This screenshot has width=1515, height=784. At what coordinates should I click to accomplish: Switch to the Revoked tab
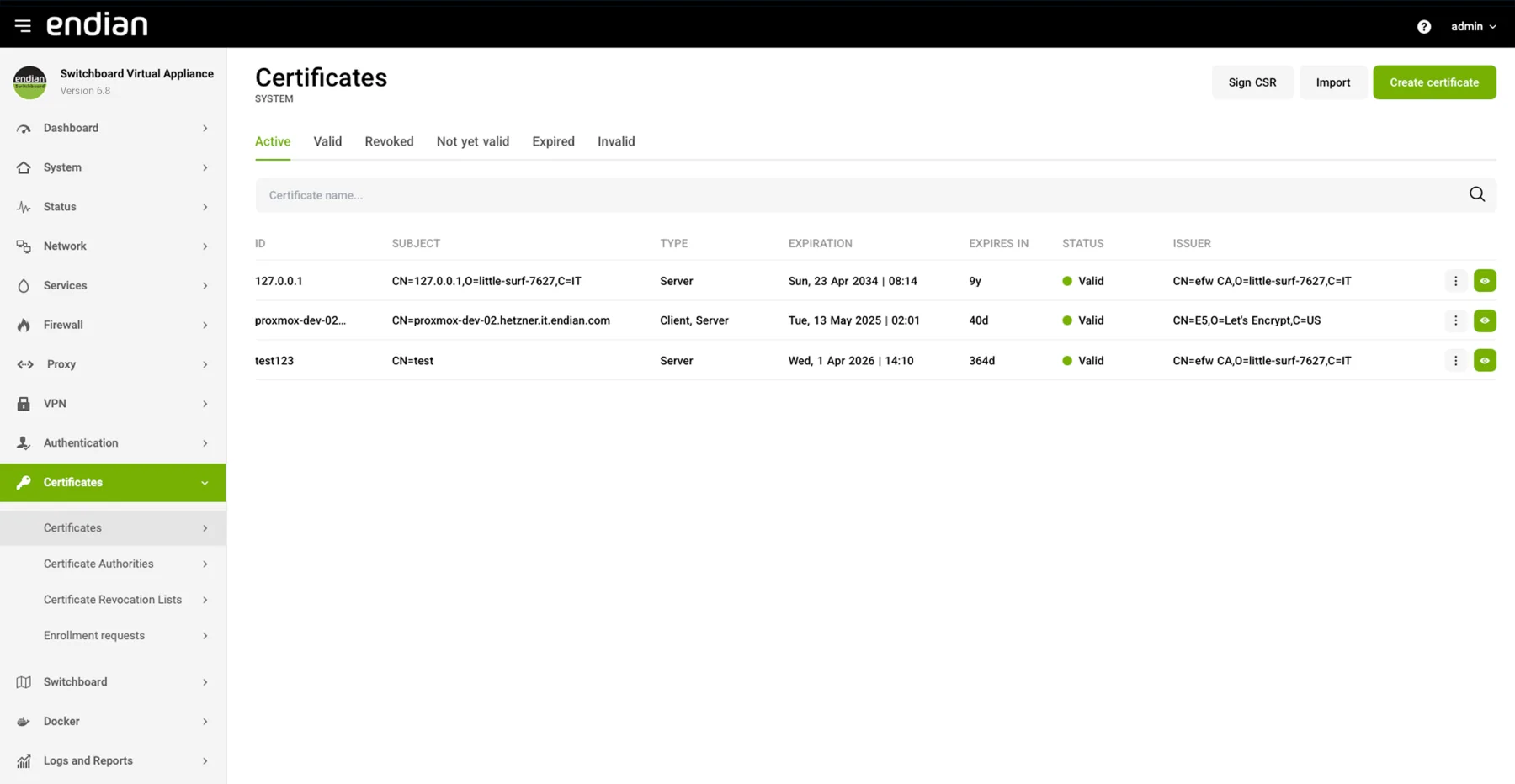click(389, 141)
